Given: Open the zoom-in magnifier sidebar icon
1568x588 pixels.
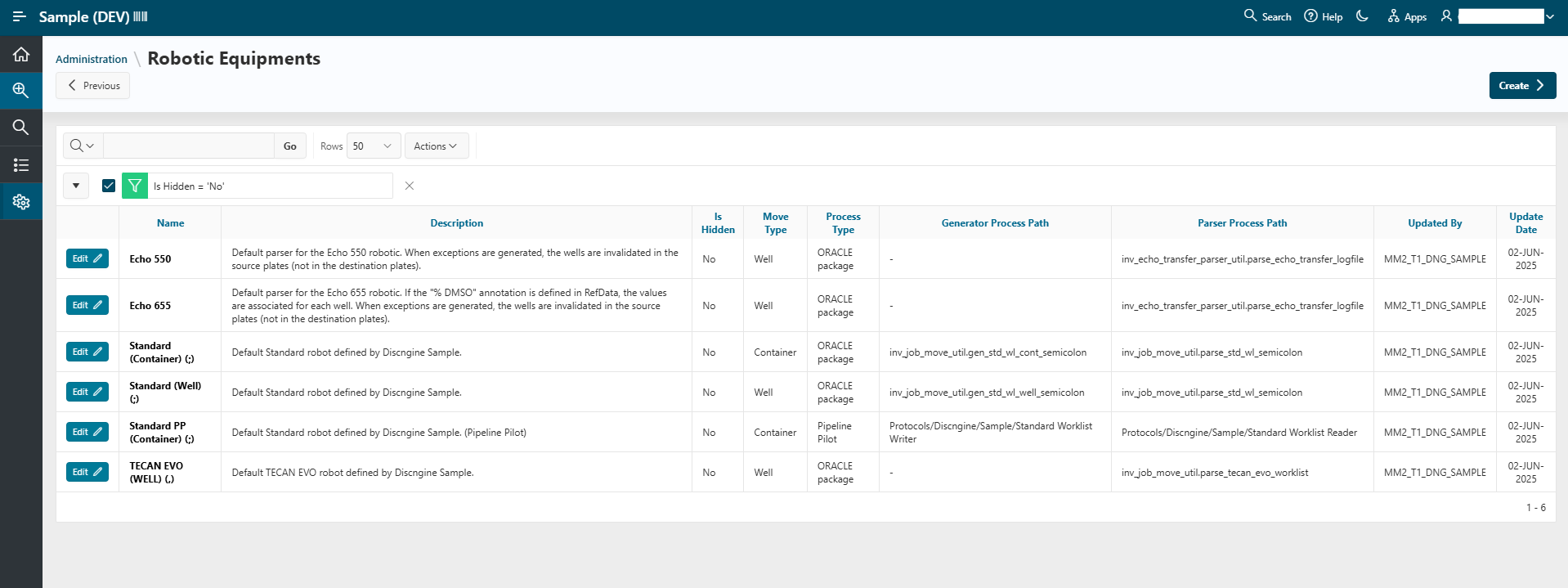Looking at the screenshot, I should tap(21, 91).
